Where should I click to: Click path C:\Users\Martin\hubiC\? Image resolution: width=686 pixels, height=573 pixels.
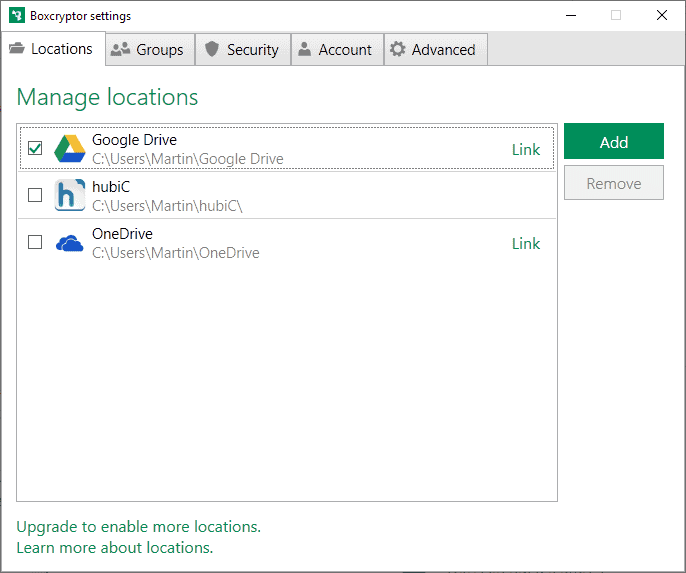tap(167, 206)
